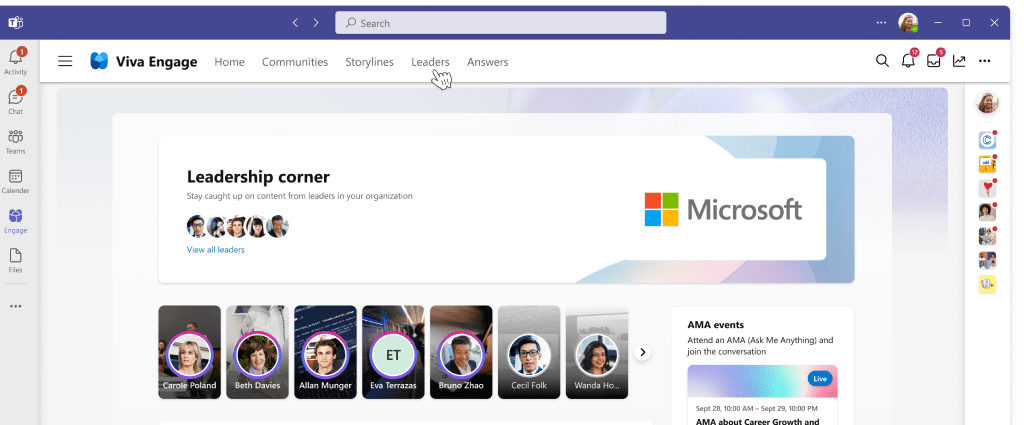Image resolution: width=1024 pixels, height=425 pixels.
Task: Open Viva Engage search magnifier icon
Action: point(882,61)
